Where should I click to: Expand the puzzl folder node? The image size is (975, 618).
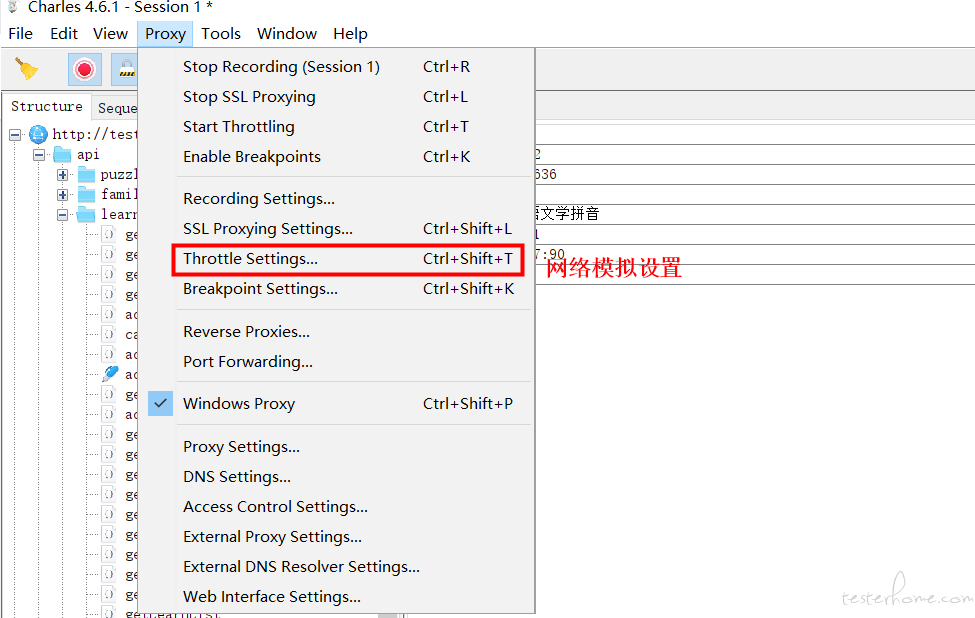click(62, 175)
